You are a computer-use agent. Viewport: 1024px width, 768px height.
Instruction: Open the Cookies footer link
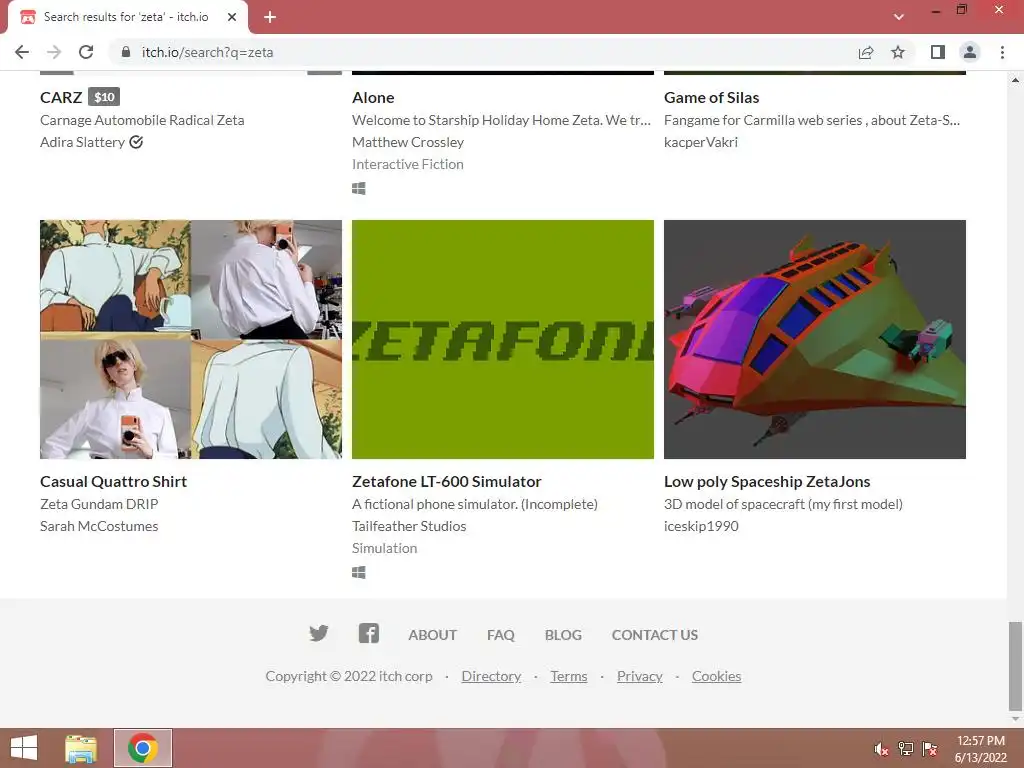coord(716,676)
